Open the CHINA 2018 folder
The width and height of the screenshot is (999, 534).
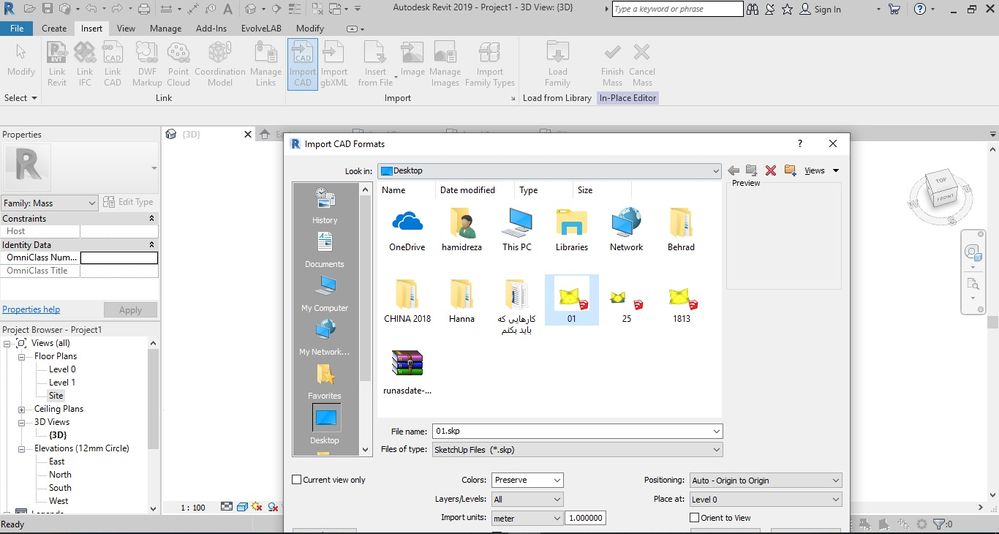click(x=407, y=300)
